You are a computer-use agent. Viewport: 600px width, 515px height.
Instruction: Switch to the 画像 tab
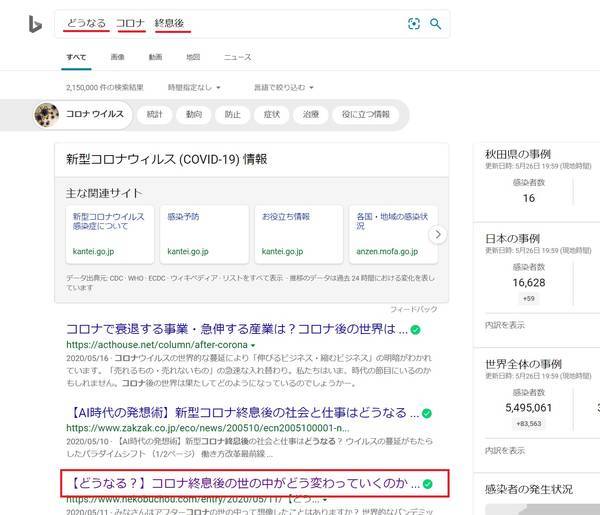(x=117, y=57)
